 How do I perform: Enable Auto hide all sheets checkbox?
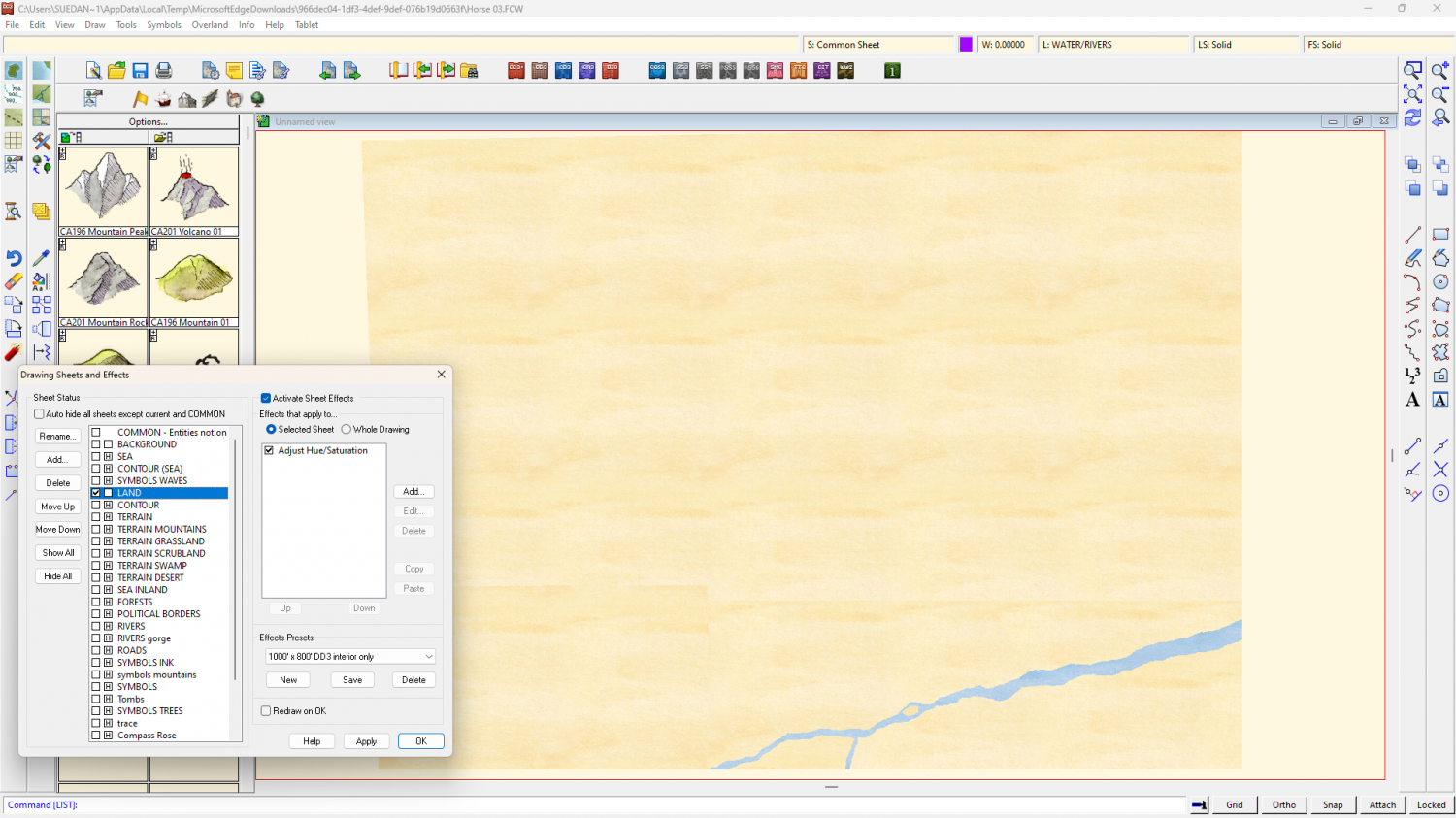tap(40, 414)
